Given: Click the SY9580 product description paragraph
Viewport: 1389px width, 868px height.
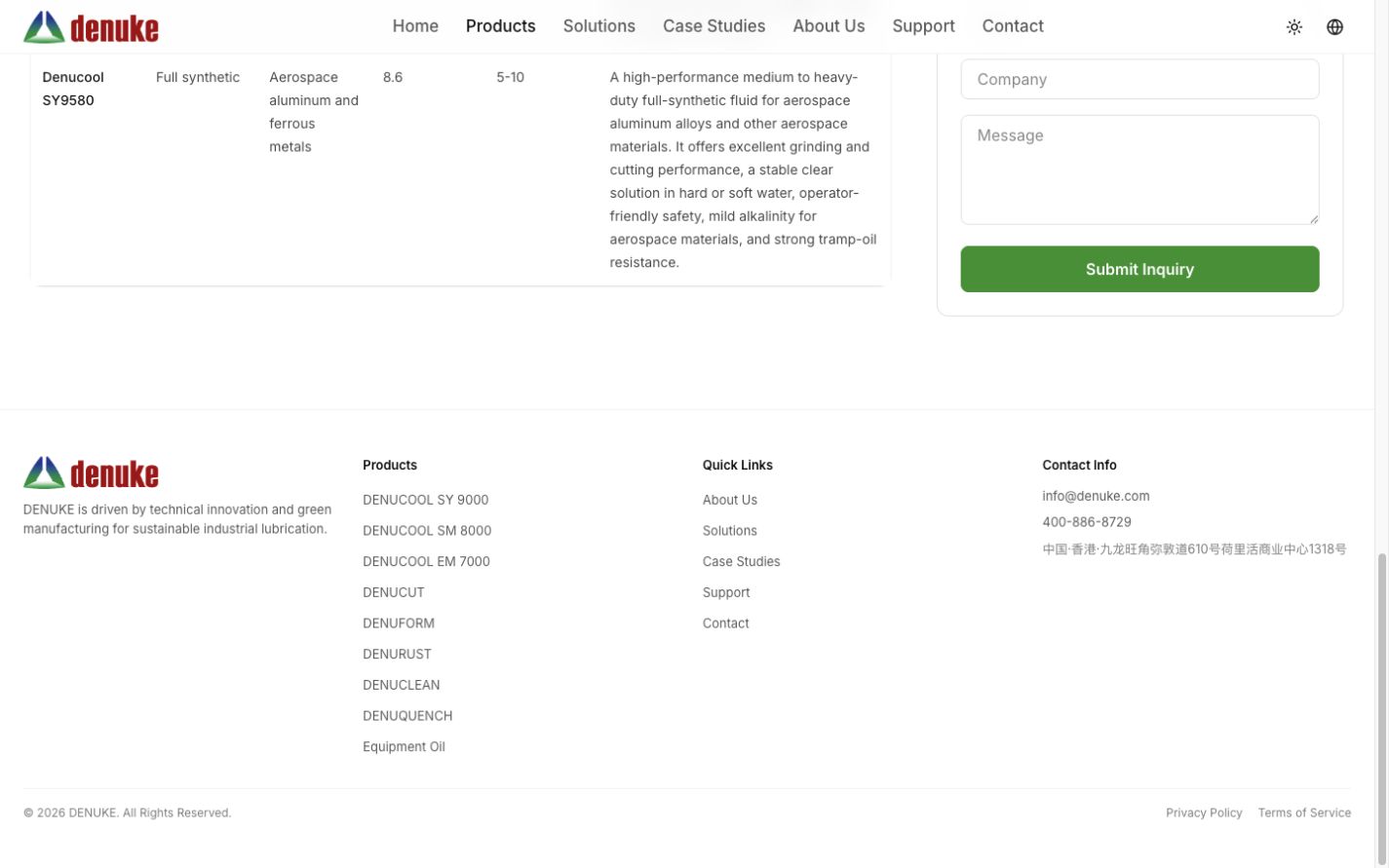Looking at the screenshot, I should 744,170.
